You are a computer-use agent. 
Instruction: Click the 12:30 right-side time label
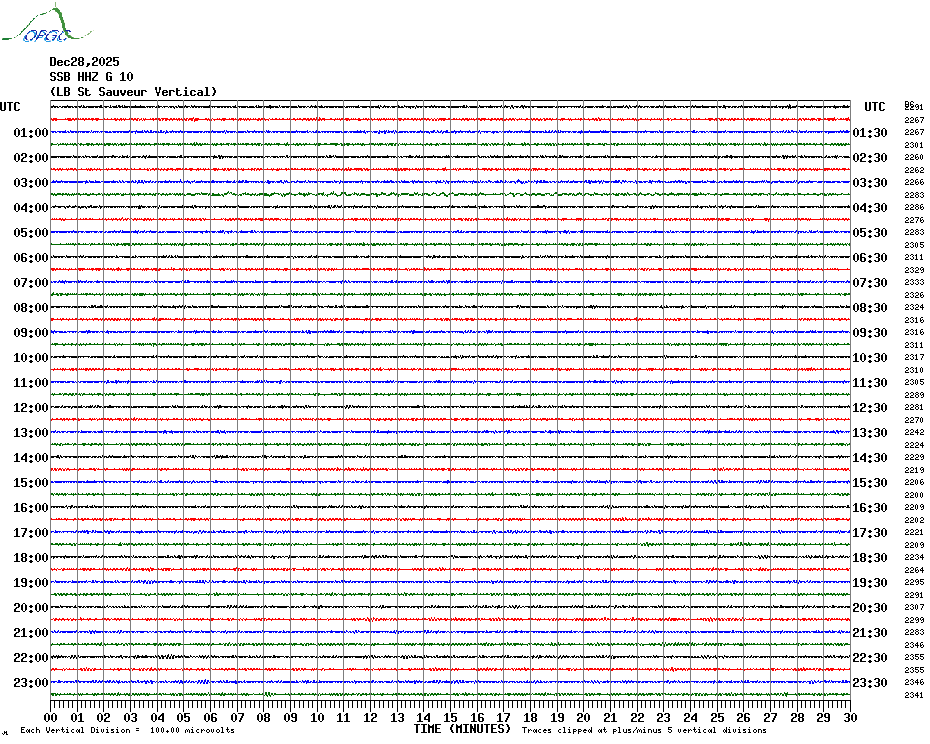(870, 408)
